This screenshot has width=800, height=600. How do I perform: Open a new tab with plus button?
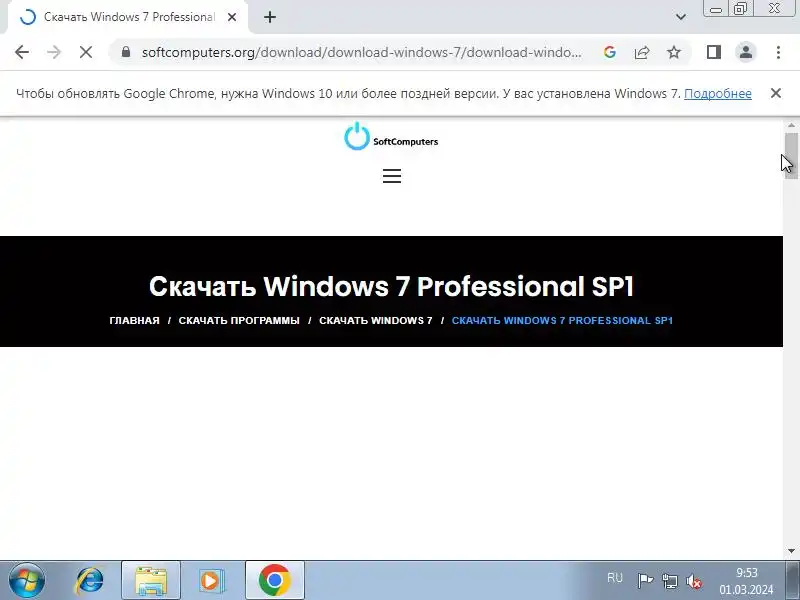270,17
